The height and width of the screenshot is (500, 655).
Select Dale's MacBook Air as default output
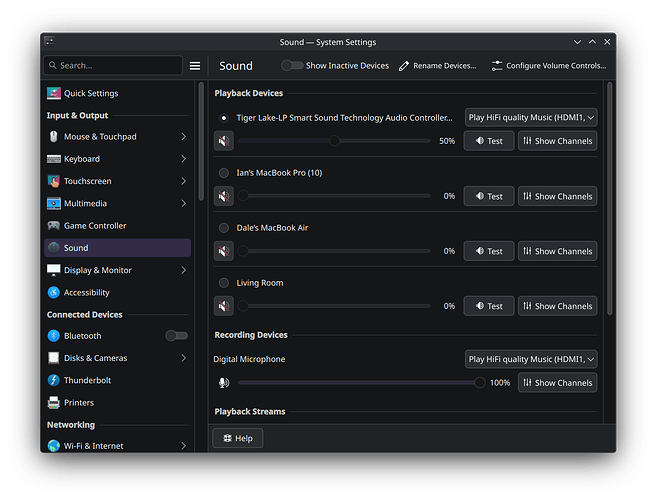pyautogui.click(x=224, y=228)
